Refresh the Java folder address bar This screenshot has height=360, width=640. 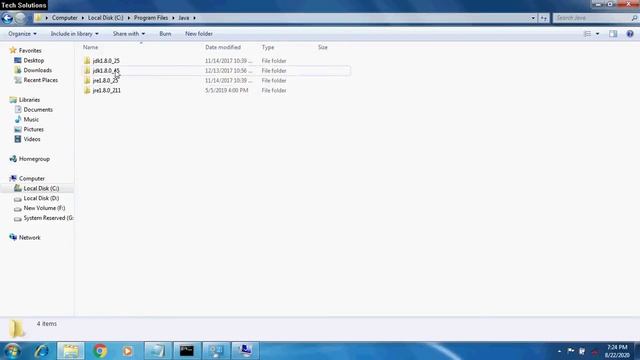point(544,18)
